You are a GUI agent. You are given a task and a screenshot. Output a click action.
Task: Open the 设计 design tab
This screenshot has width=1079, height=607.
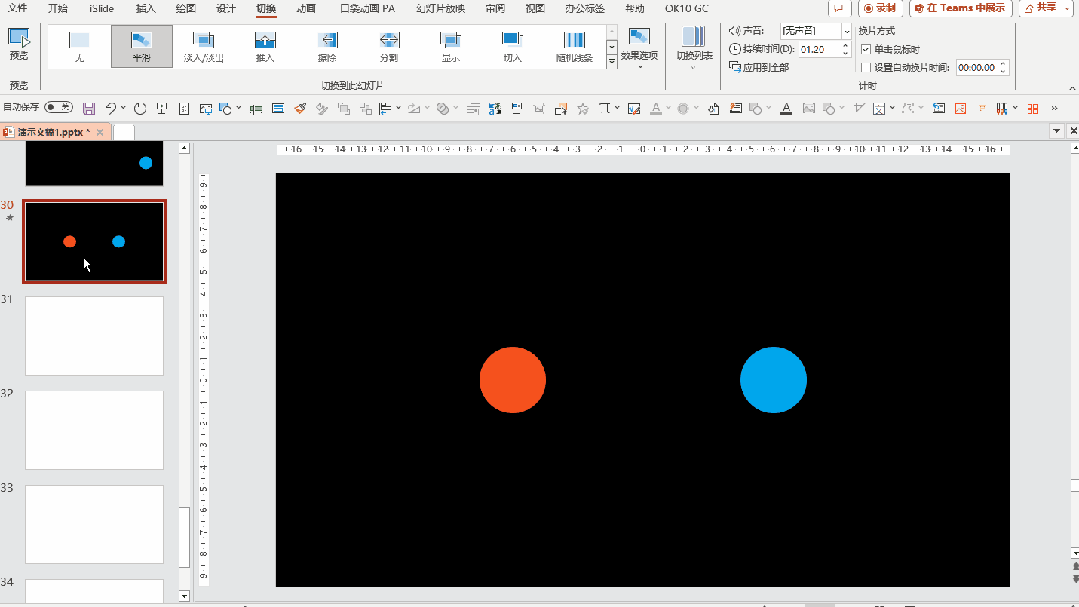pos(226,8)
